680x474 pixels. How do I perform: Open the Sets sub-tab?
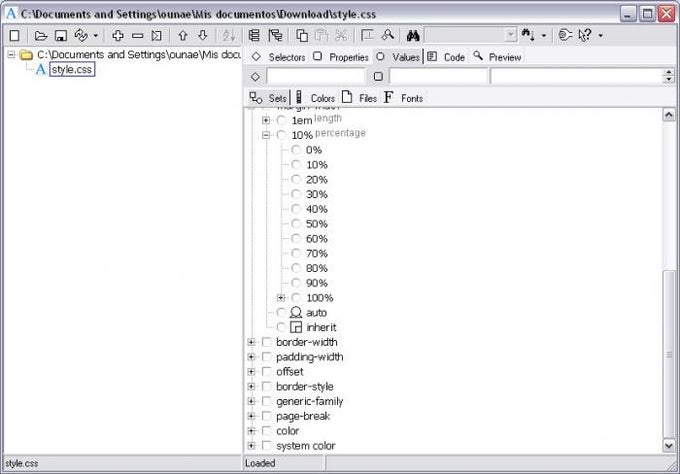tap(268, 98)
